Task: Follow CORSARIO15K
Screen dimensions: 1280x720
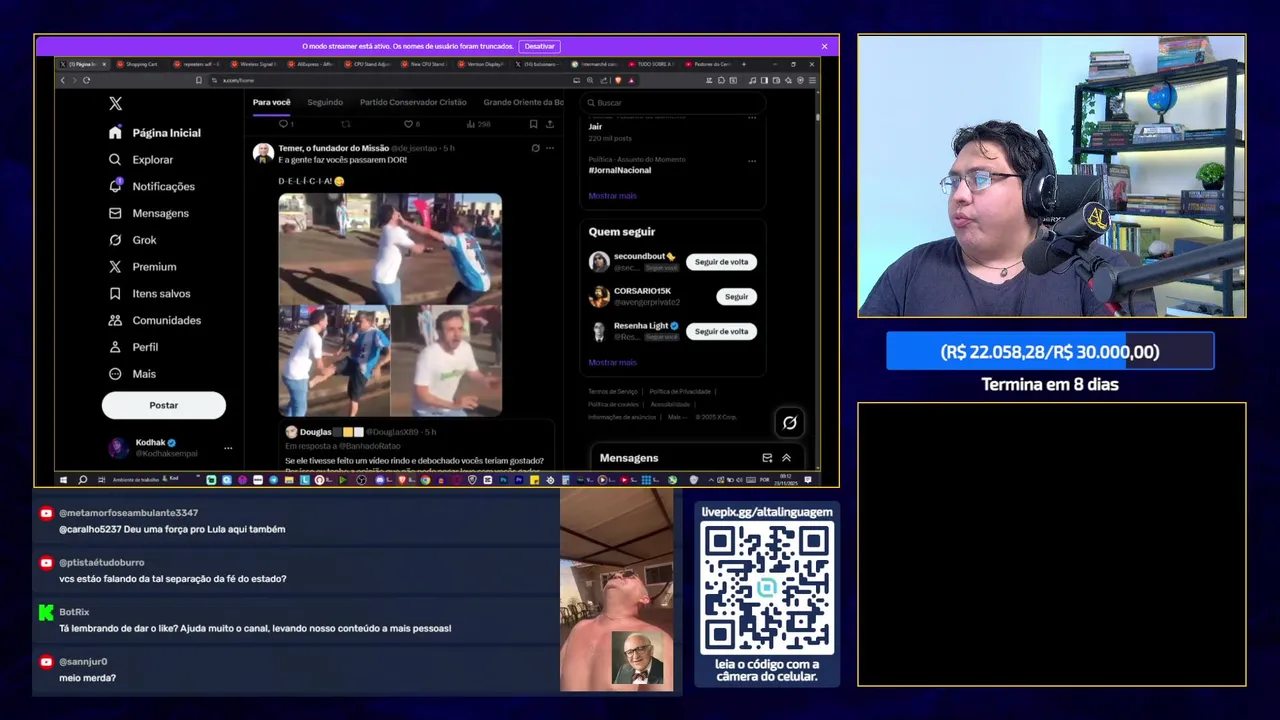Action: [736, 297]
